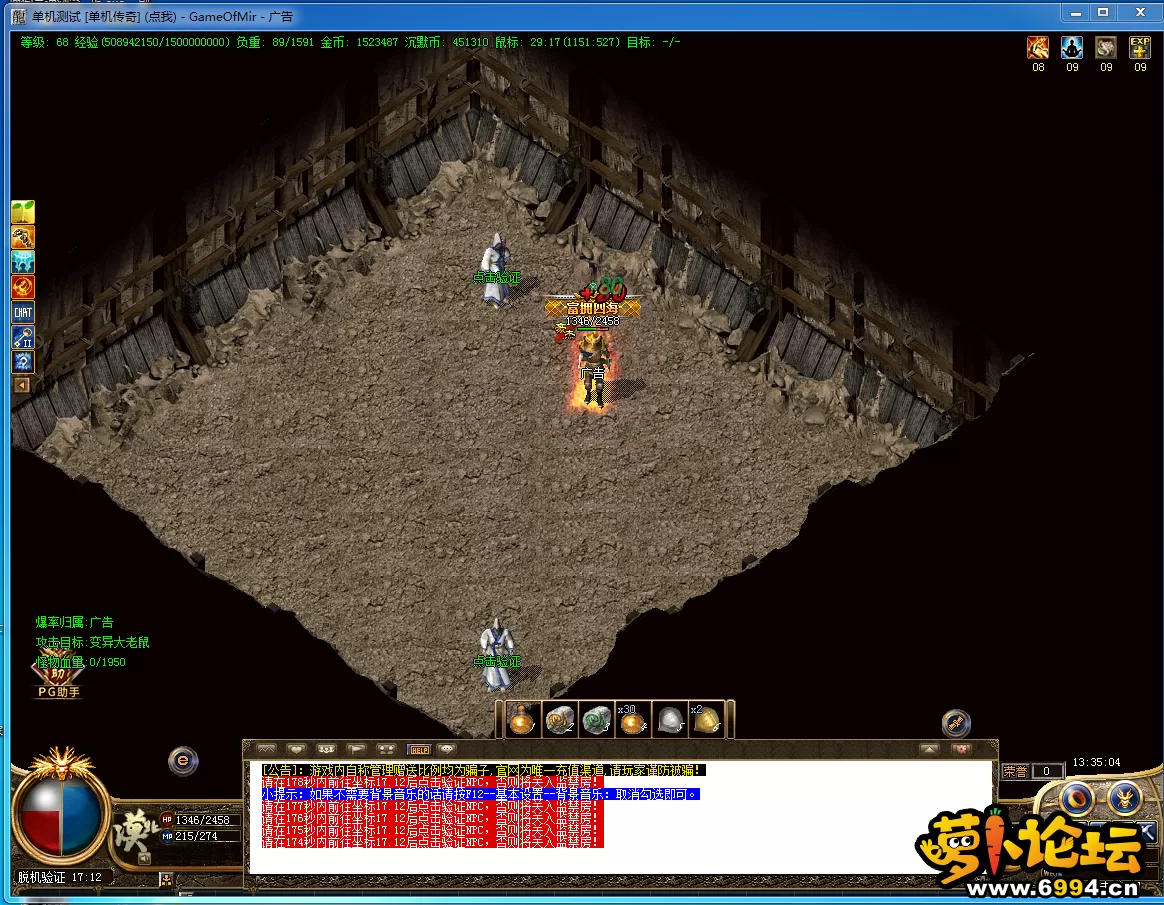Screen dimensions: 1164x905
Task: Click the red flower icon on chat bar
Action: click(961, 750)
